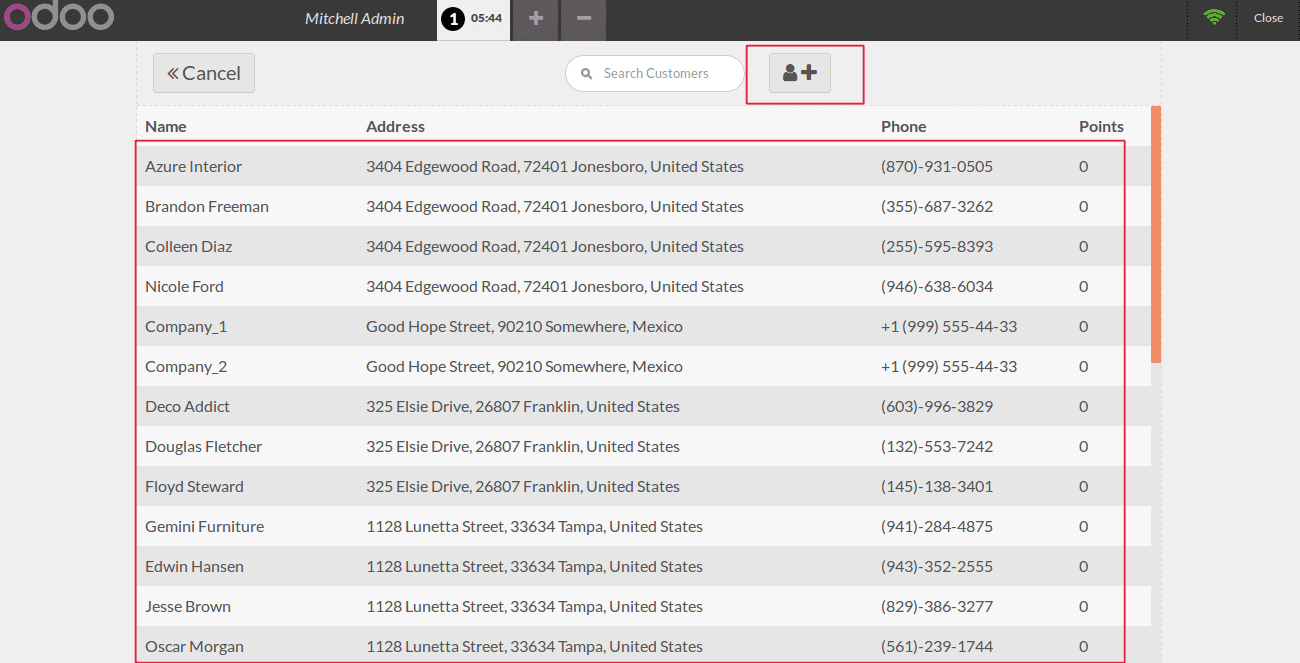Select customer Company_1
This screenshot has height=663, width=1300.
pyautogui.click(x=643, y=326)
